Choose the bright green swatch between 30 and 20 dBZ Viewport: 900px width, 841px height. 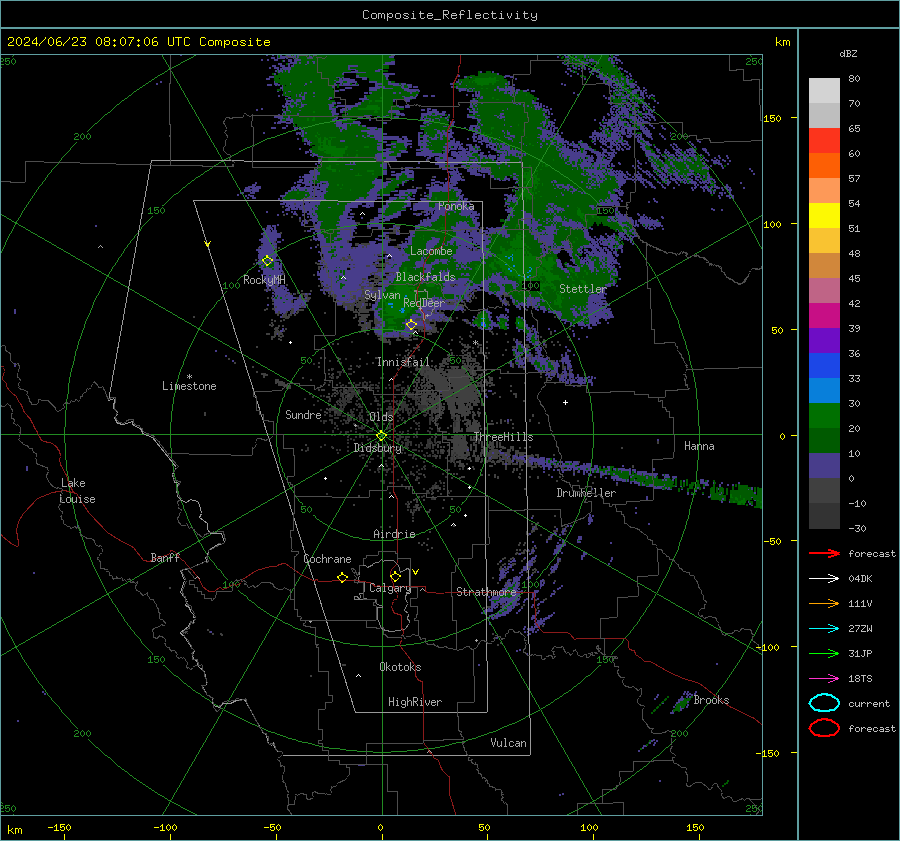coord(824,415)
